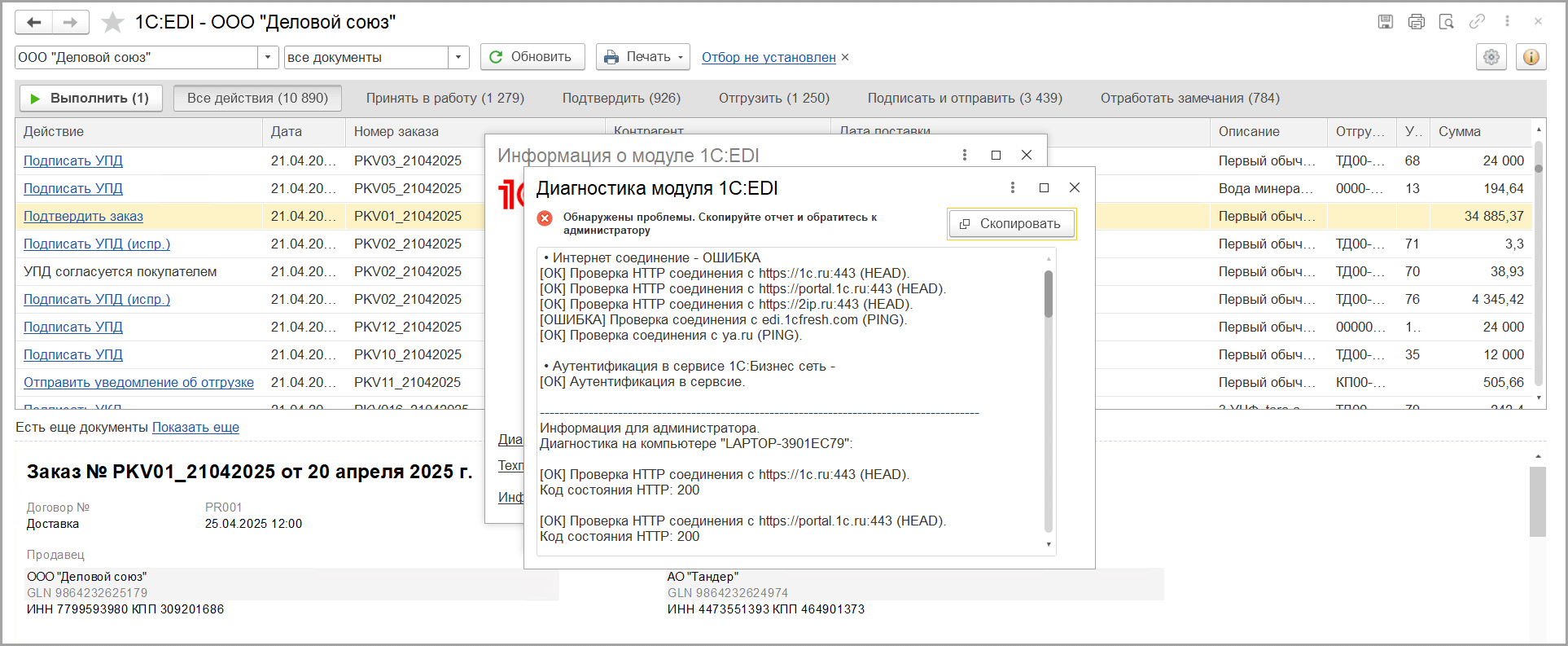The width and height of the screenshot is (1568, 646).
Task: Select buyer name АО "Тандер" in preview
Action: tap(703, 576)
